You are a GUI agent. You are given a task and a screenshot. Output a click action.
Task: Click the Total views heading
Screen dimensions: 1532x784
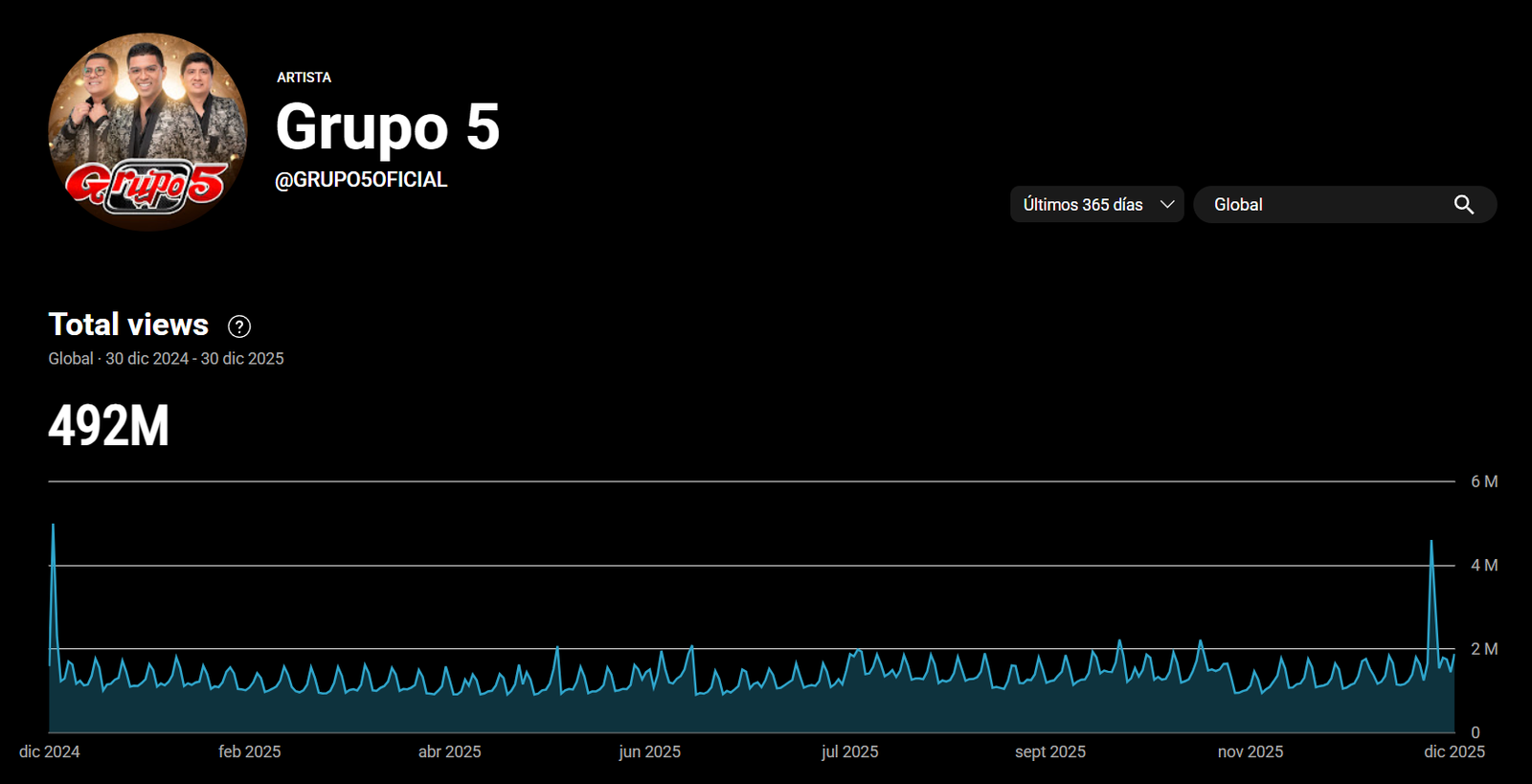point(128,325)
